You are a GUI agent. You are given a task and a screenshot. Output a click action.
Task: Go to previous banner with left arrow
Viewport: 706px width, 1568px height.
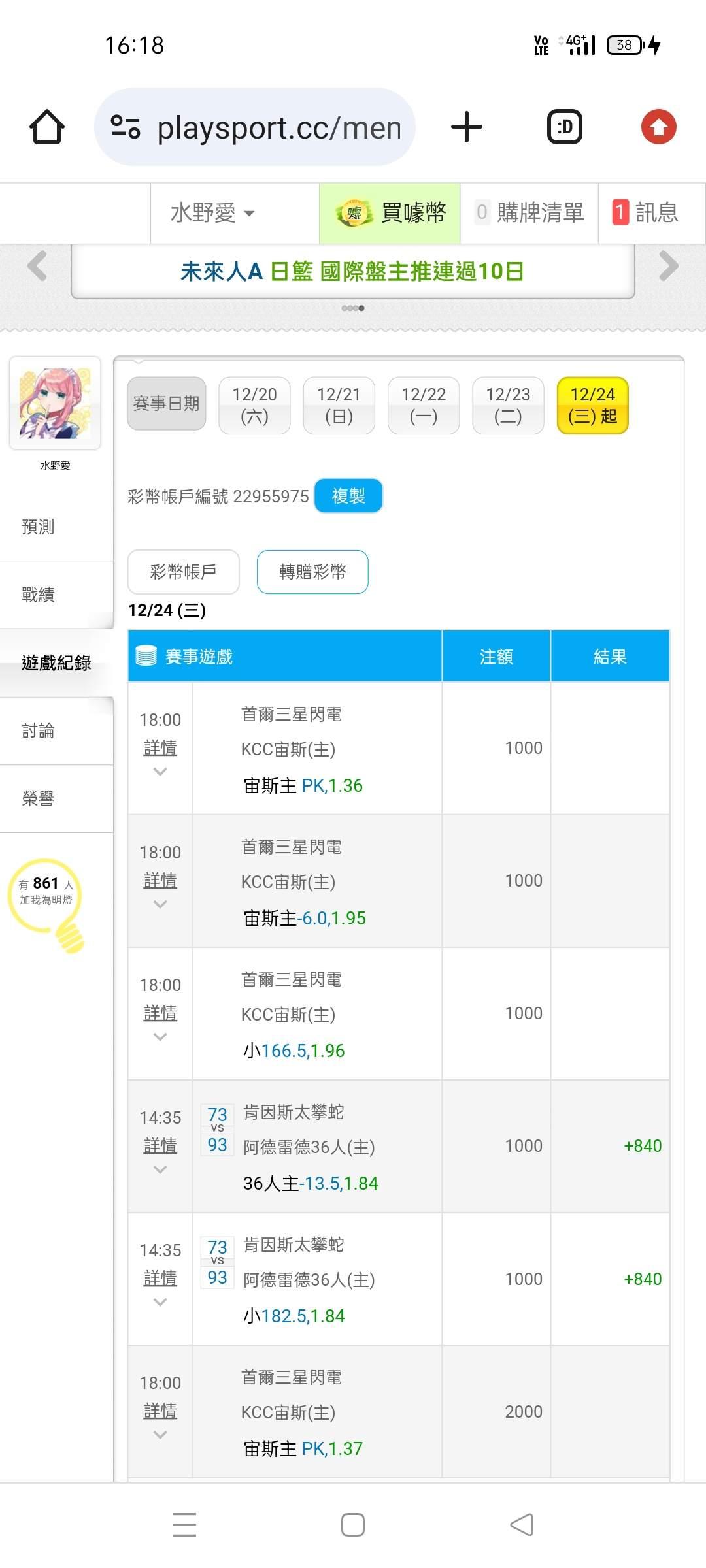(x=37, y=266)
